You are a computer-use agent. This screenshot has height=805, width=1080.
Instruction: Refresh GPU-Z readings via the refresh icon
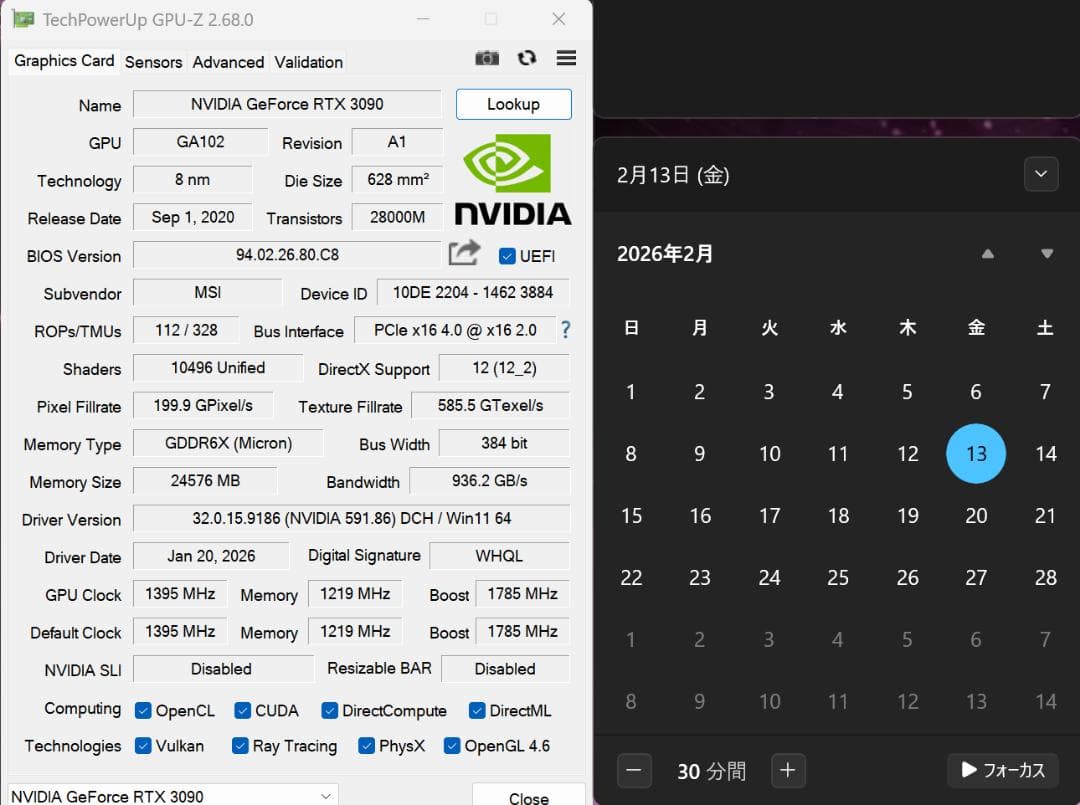pyautogui.click(x=527, y=58)
